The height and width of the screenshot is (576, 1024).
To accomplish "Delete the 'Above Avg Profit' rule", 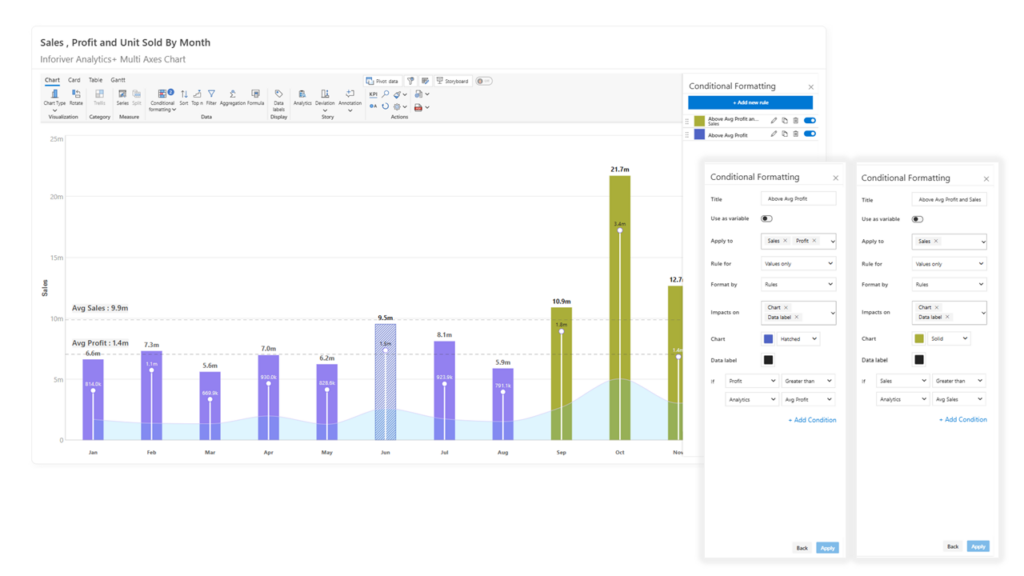I will 795,134.
